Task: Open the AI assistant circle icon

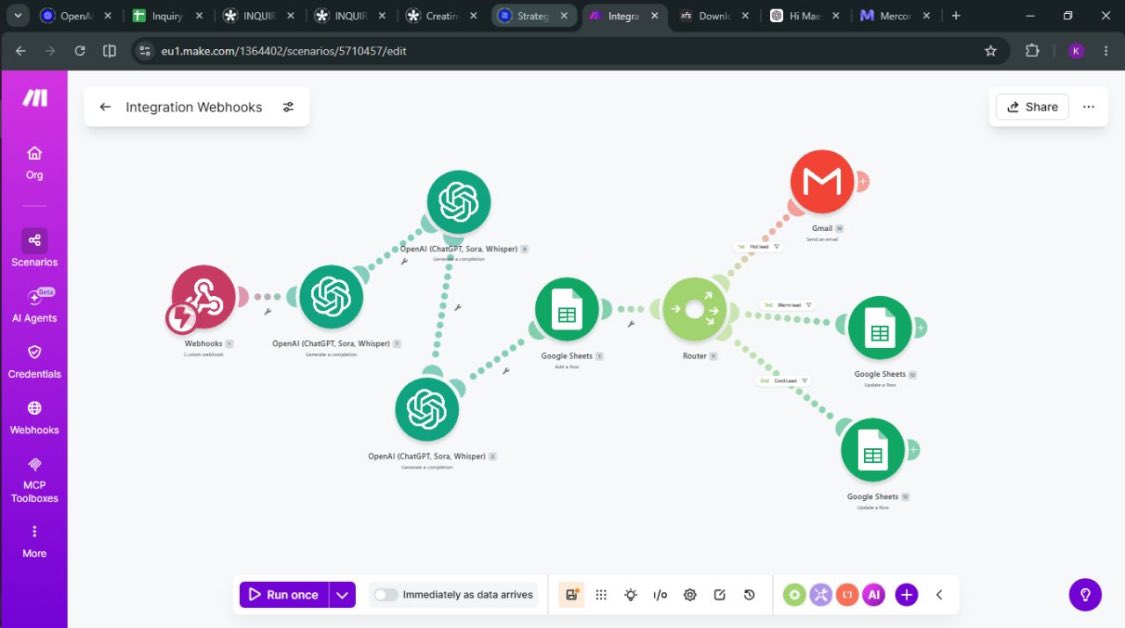Action: click(874, 595)
